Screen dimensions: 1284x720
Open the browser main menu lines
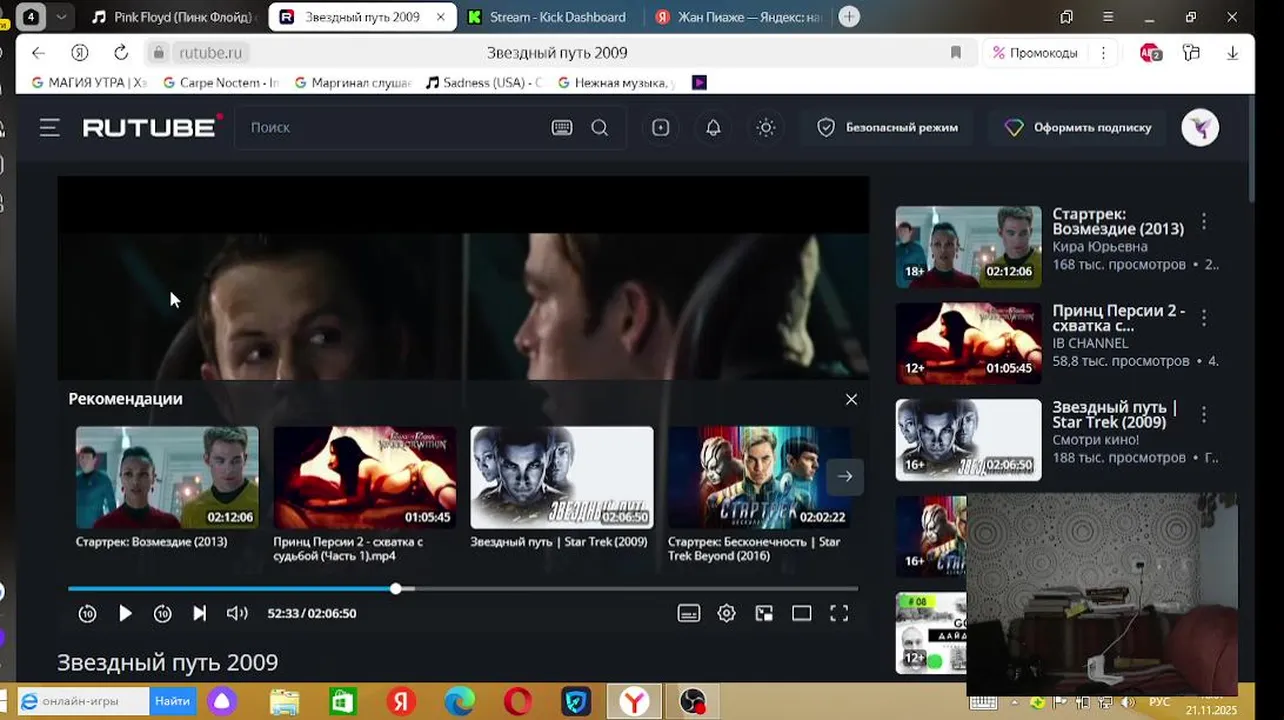pos(1107,17)
